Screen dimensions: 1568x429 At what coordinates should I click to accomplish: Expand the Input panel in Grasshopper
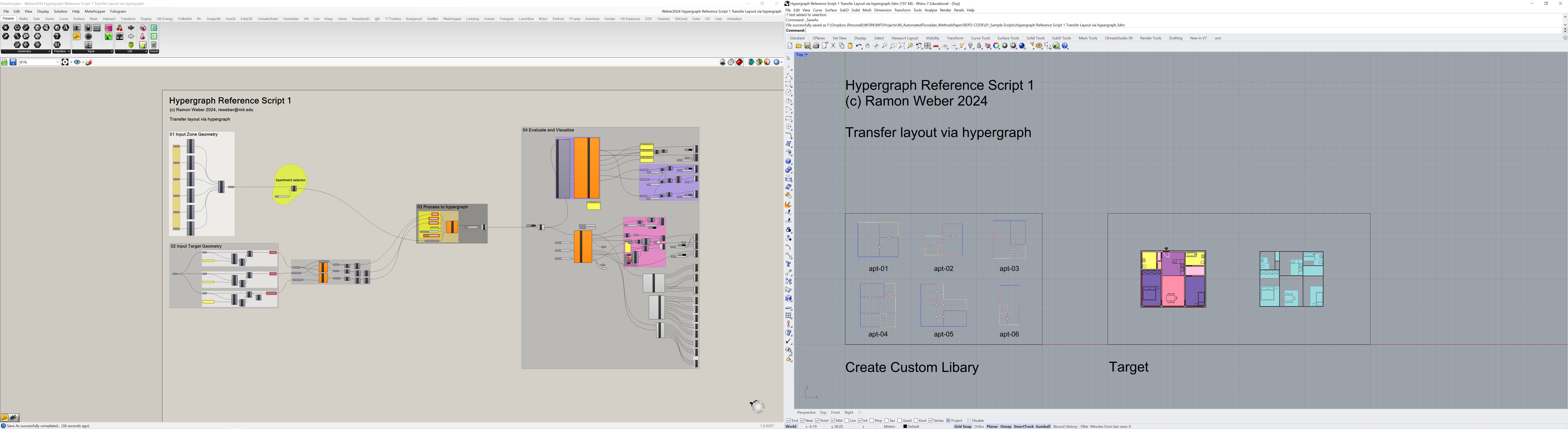tap(112, 52)
